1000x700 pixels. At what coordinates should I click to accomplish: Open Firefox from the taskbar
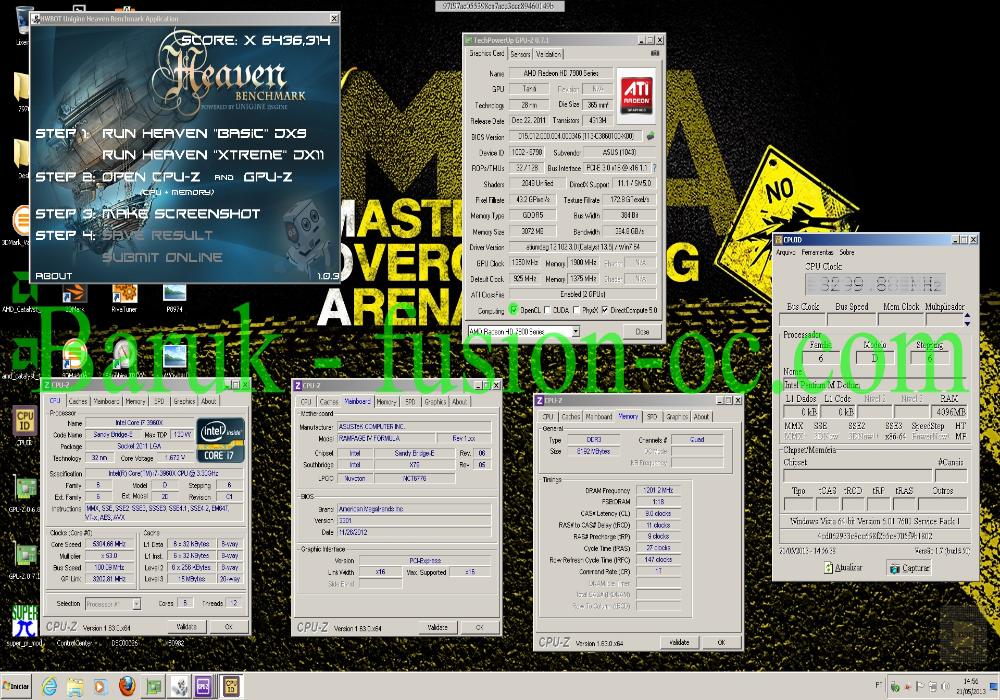coord(127,686)
